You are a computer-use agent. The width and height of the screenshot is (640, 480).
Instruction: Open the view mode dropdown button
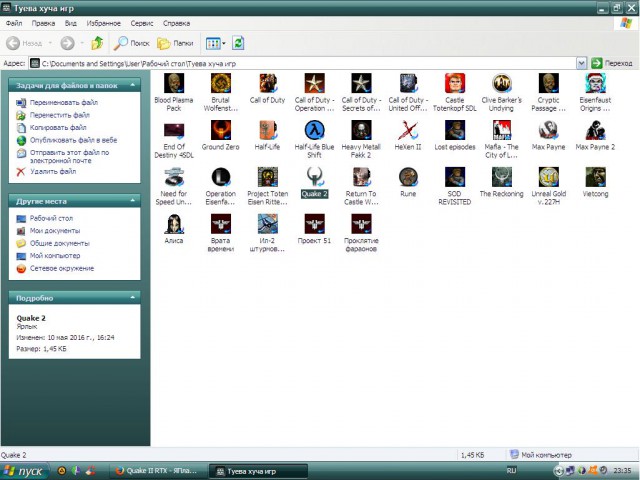(x=216, y=43)
